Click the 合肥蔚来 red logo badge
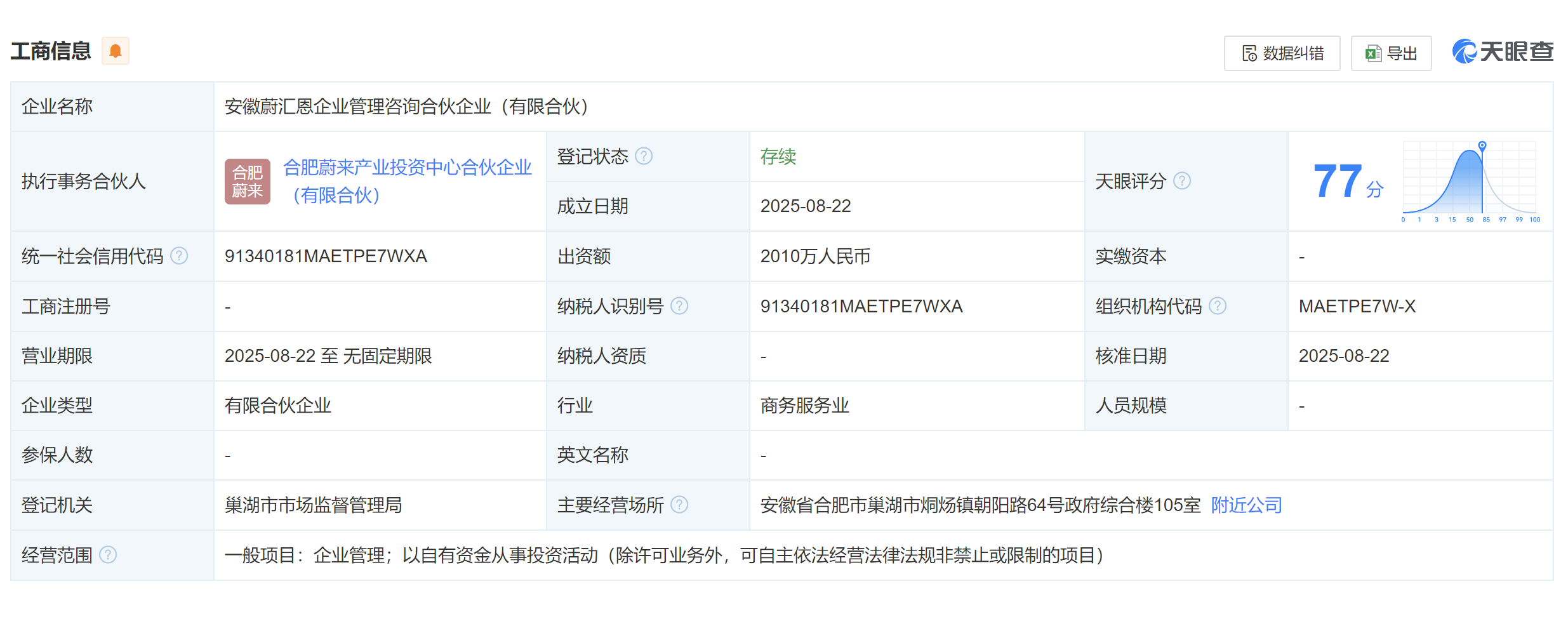 (248, 182)
